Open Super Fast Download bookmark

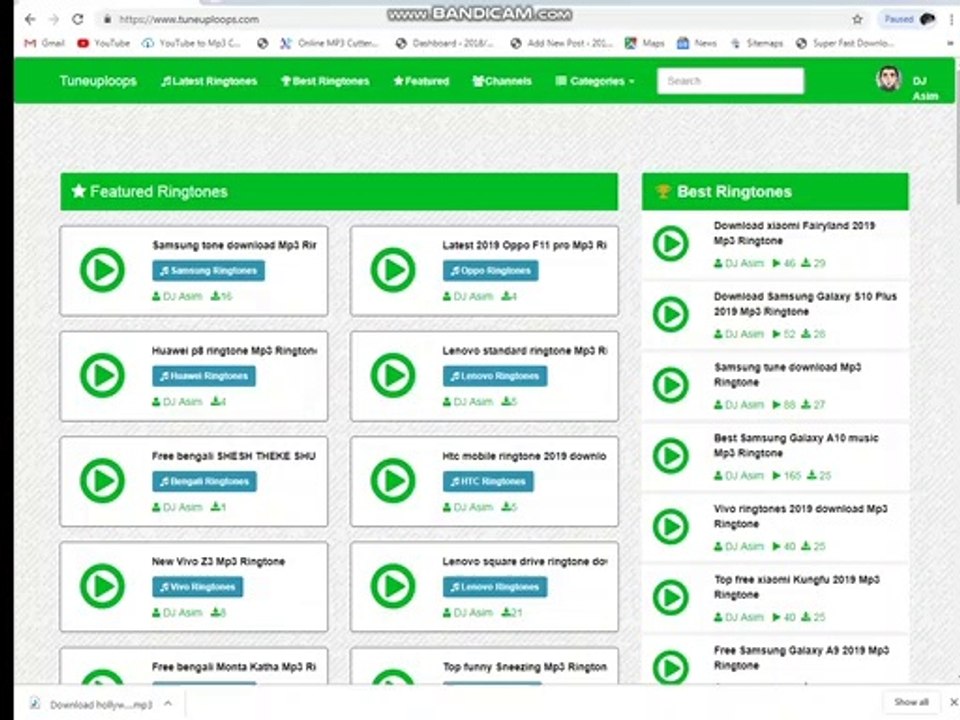845,43
